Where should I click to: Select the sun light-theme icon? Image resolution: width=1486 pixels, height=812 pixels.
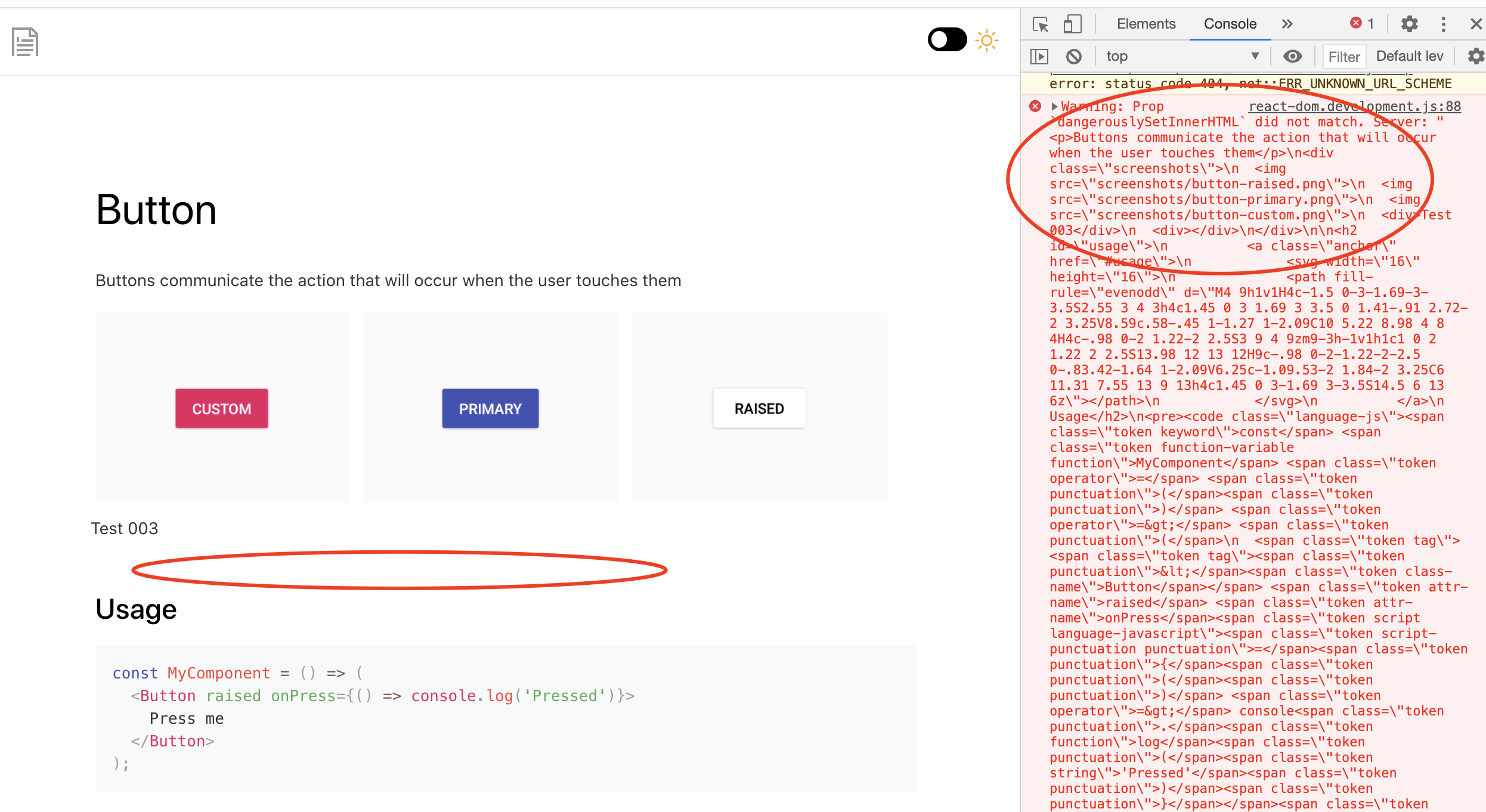coord(987,40)
